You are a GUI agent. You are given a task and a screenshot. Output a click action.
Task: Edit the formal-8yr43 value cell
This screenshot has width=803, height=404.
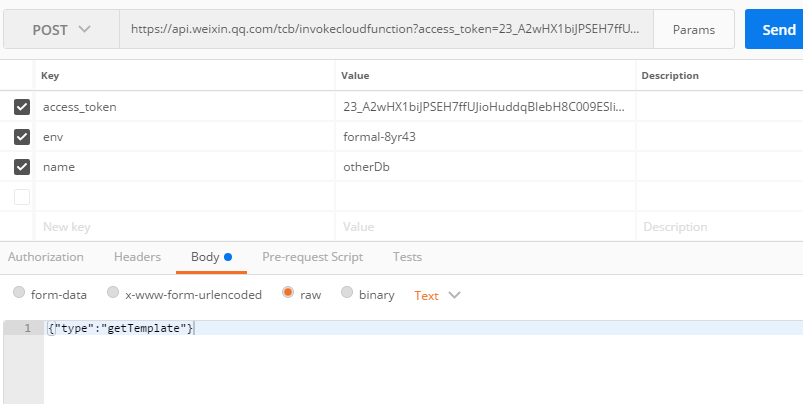[485, 136]
